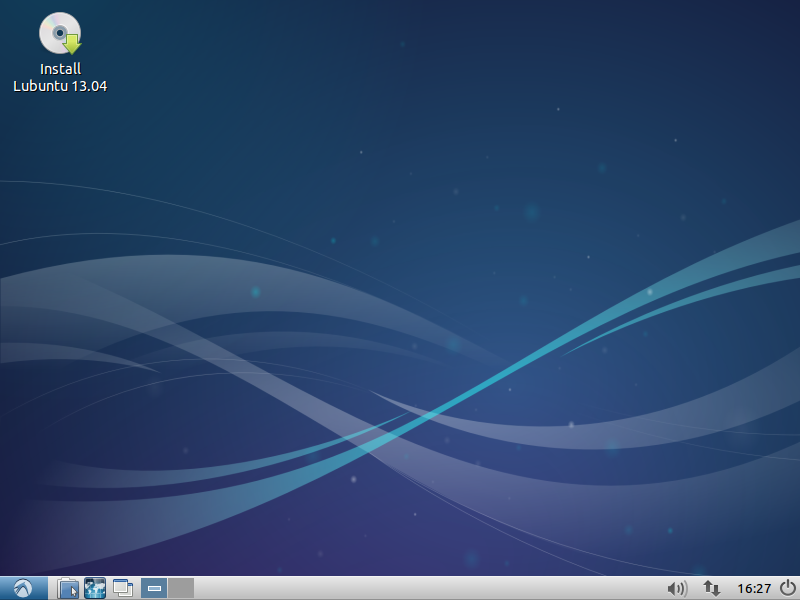Open the volume control speaker icon

tap(677, 589)
